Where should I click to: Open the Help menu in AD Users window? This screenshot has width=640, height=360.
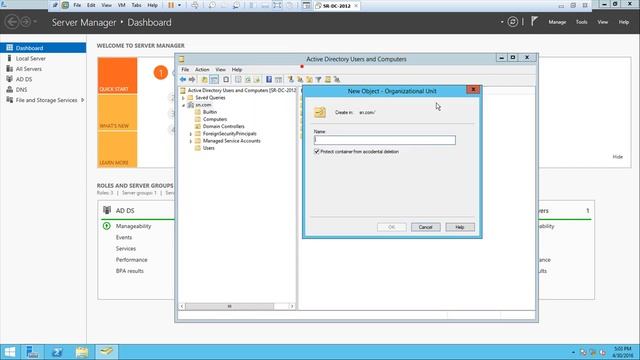pyautogui.click(x=237, y=70)
